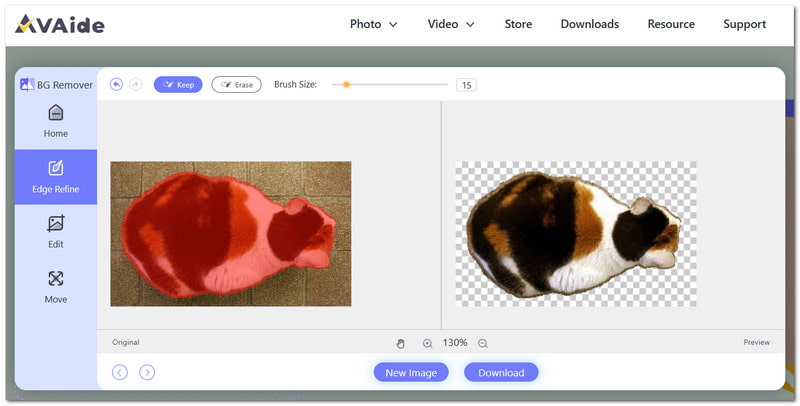800x406 pixels.
Task: Activate the hand pan tool
Action: pyautogui.click(x=401, y=343)
